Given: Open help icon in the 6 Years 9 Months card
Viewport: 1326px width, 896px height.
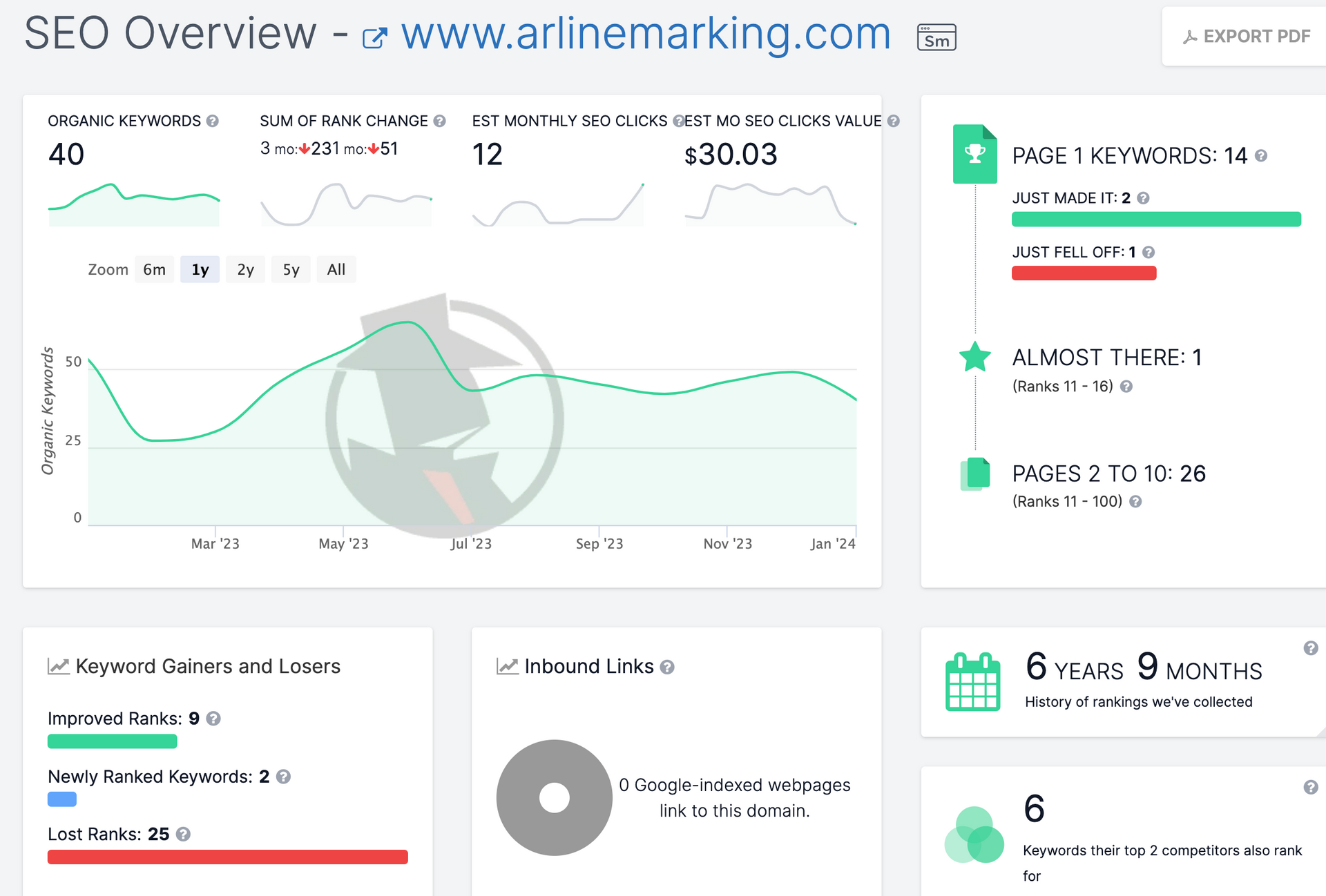Looking at the screenshot, I should click(1310, 647).
